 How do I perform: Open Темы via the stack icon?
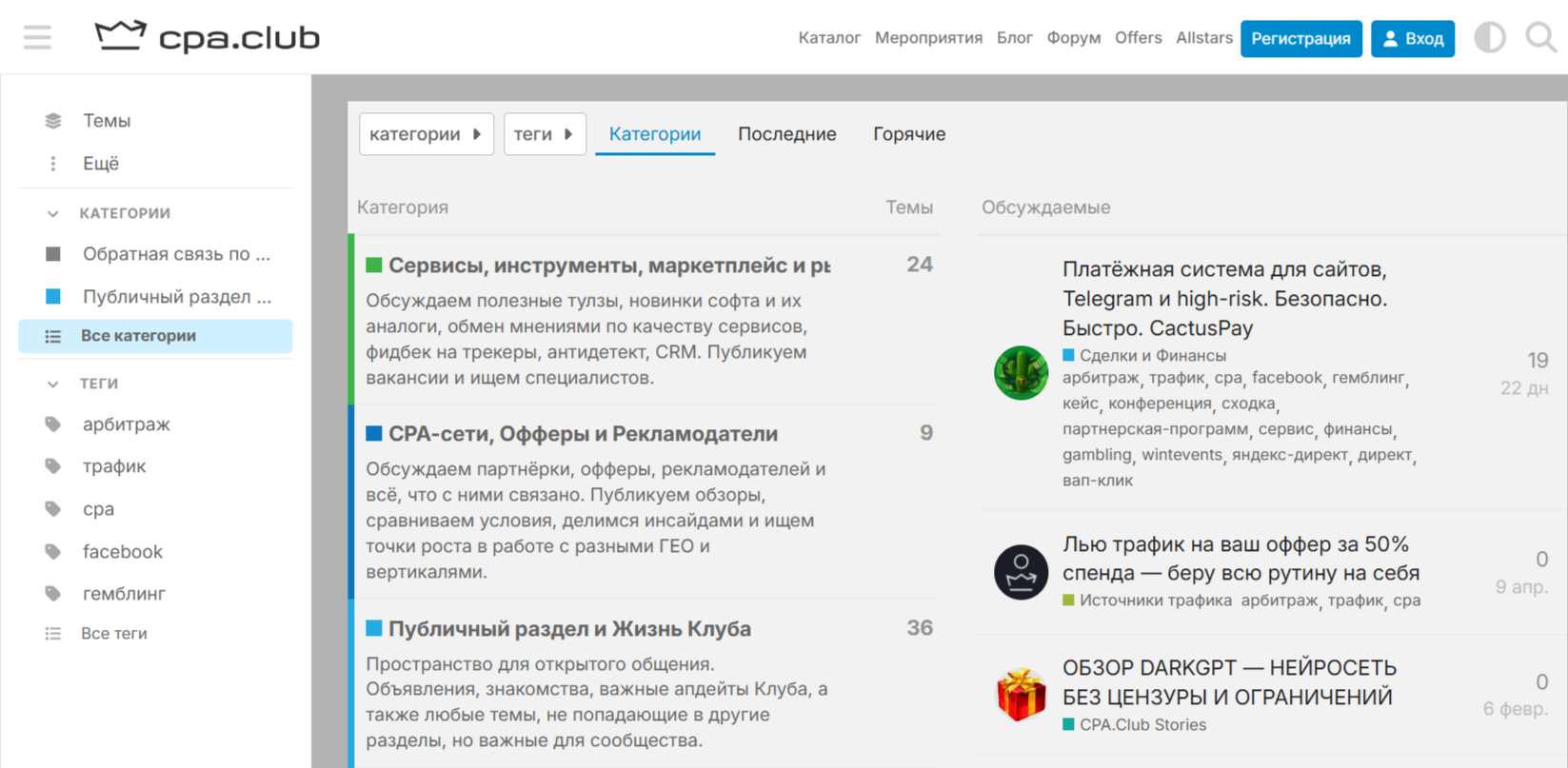tap(53, 121)
